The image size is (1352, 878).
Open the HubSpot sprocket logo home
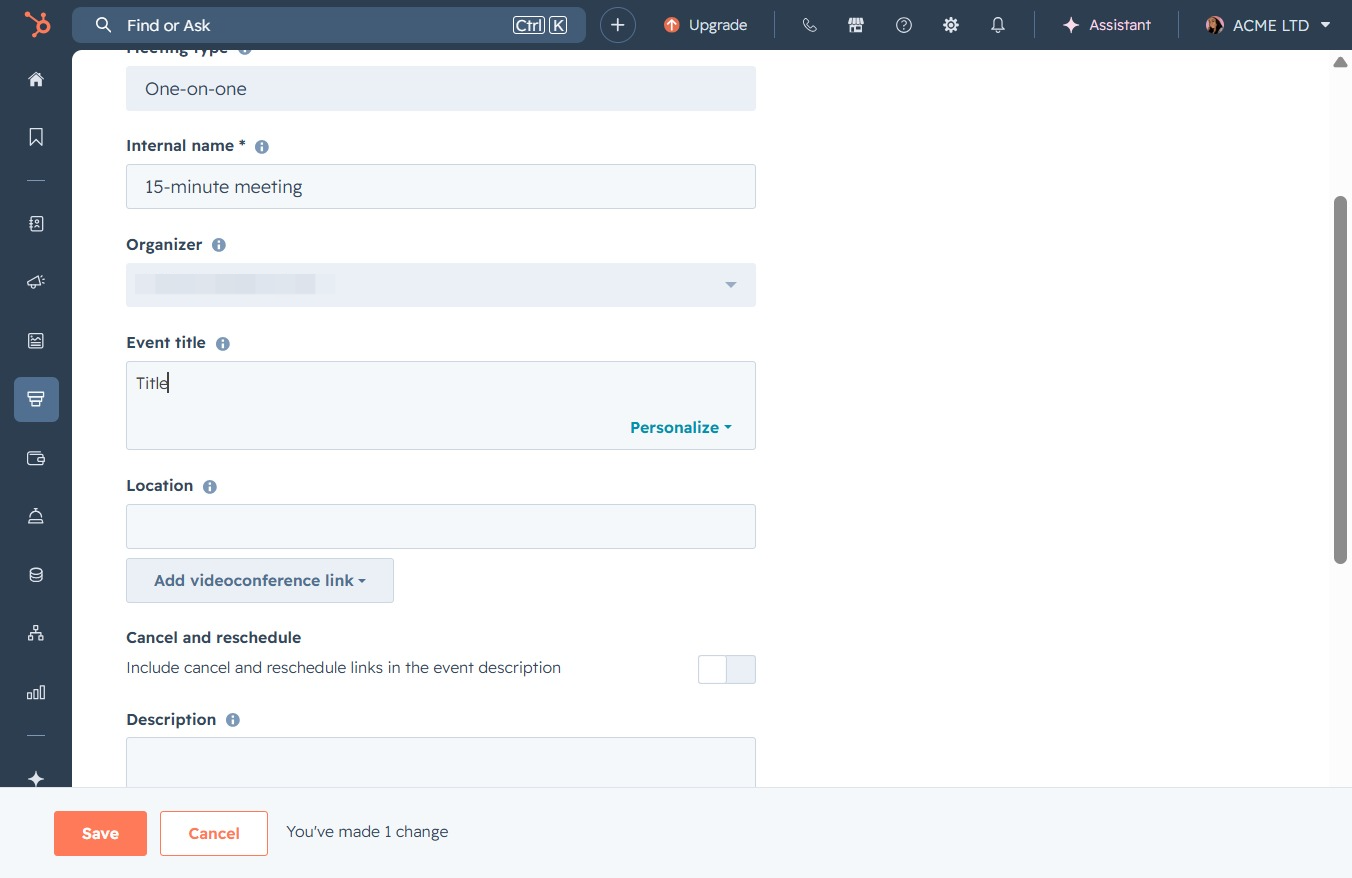click(37, 24)
